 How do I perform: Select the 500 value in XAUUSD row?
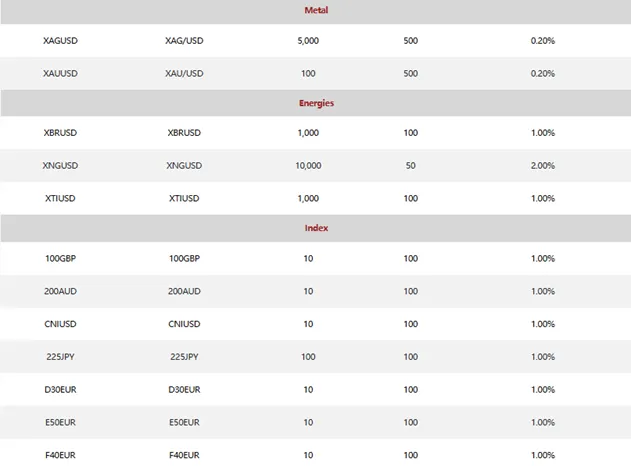coord(411,73)
